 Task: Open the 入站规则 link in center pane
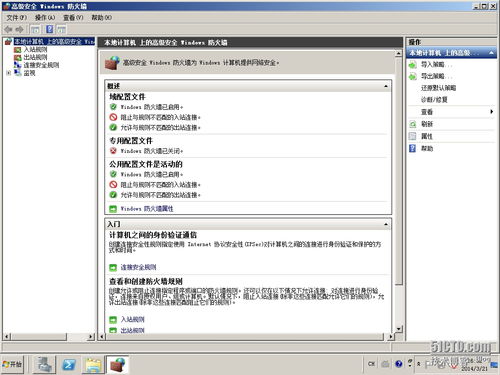coord(132,319)
